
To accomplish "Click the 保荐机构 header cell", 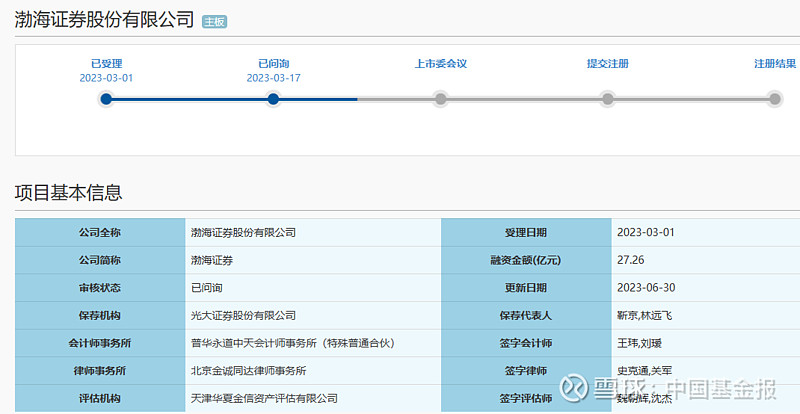I will (x=100, y=315).
